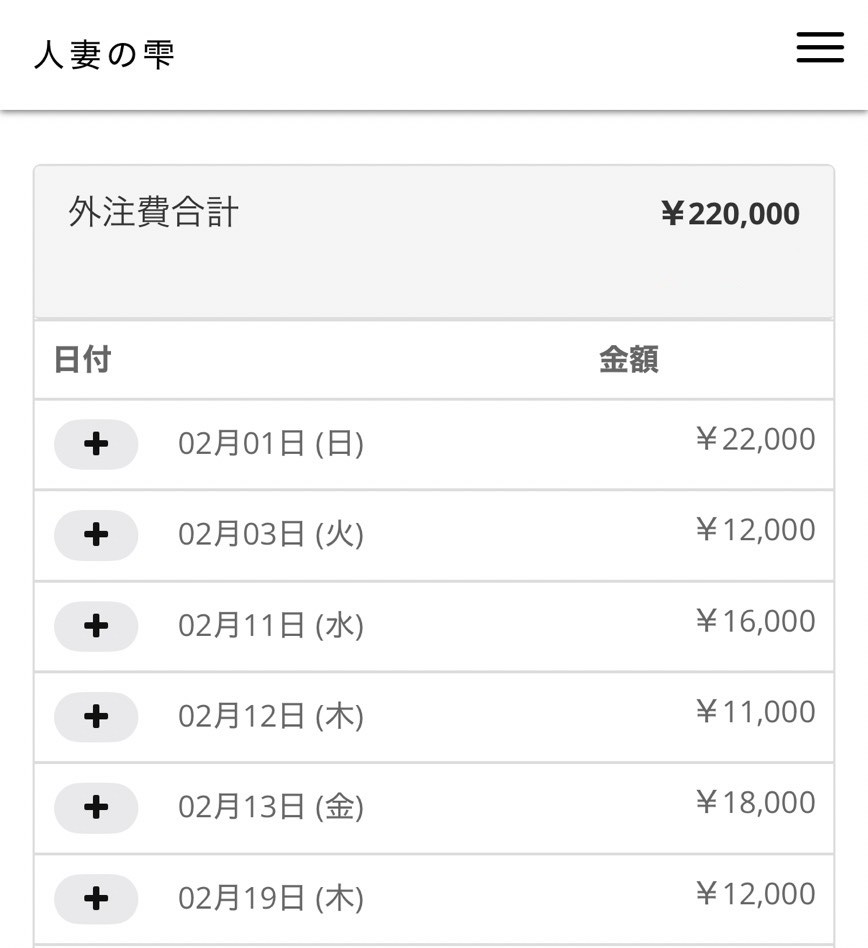Select the ¥12,000 amount for 02月03日
This screenshot has height=948, width=868.
point(755,530)
